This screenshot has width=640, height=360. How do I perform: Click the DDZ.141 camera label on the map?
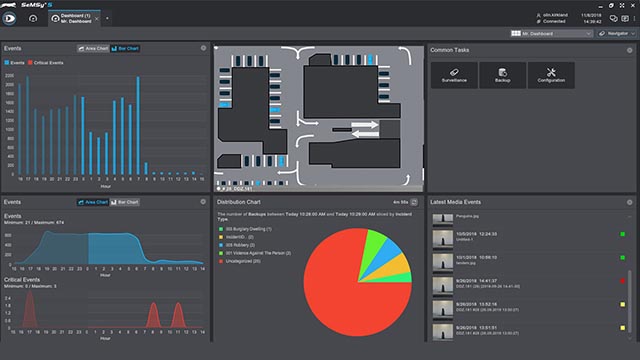[237, 189]
